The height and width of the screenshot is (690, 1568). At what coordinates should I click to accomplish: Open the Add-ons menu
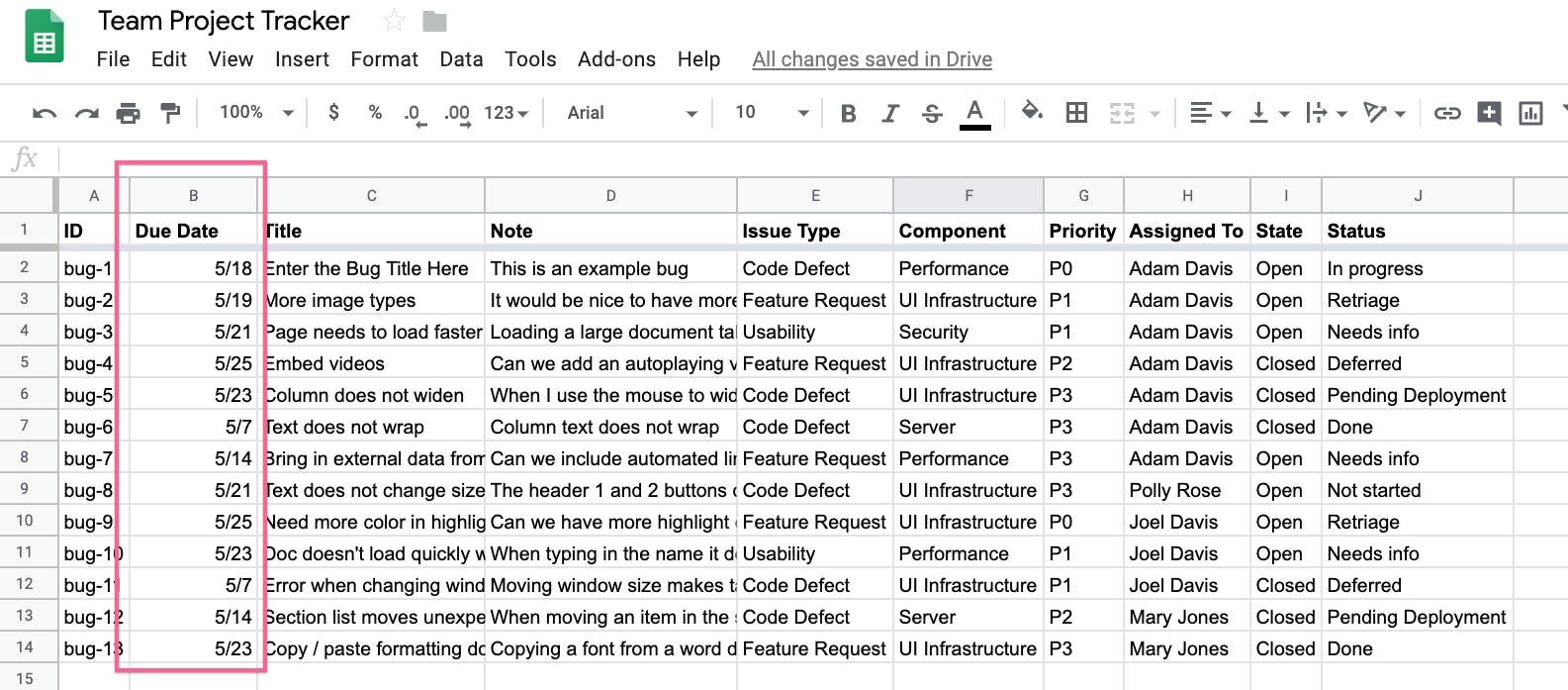point(616,59)
